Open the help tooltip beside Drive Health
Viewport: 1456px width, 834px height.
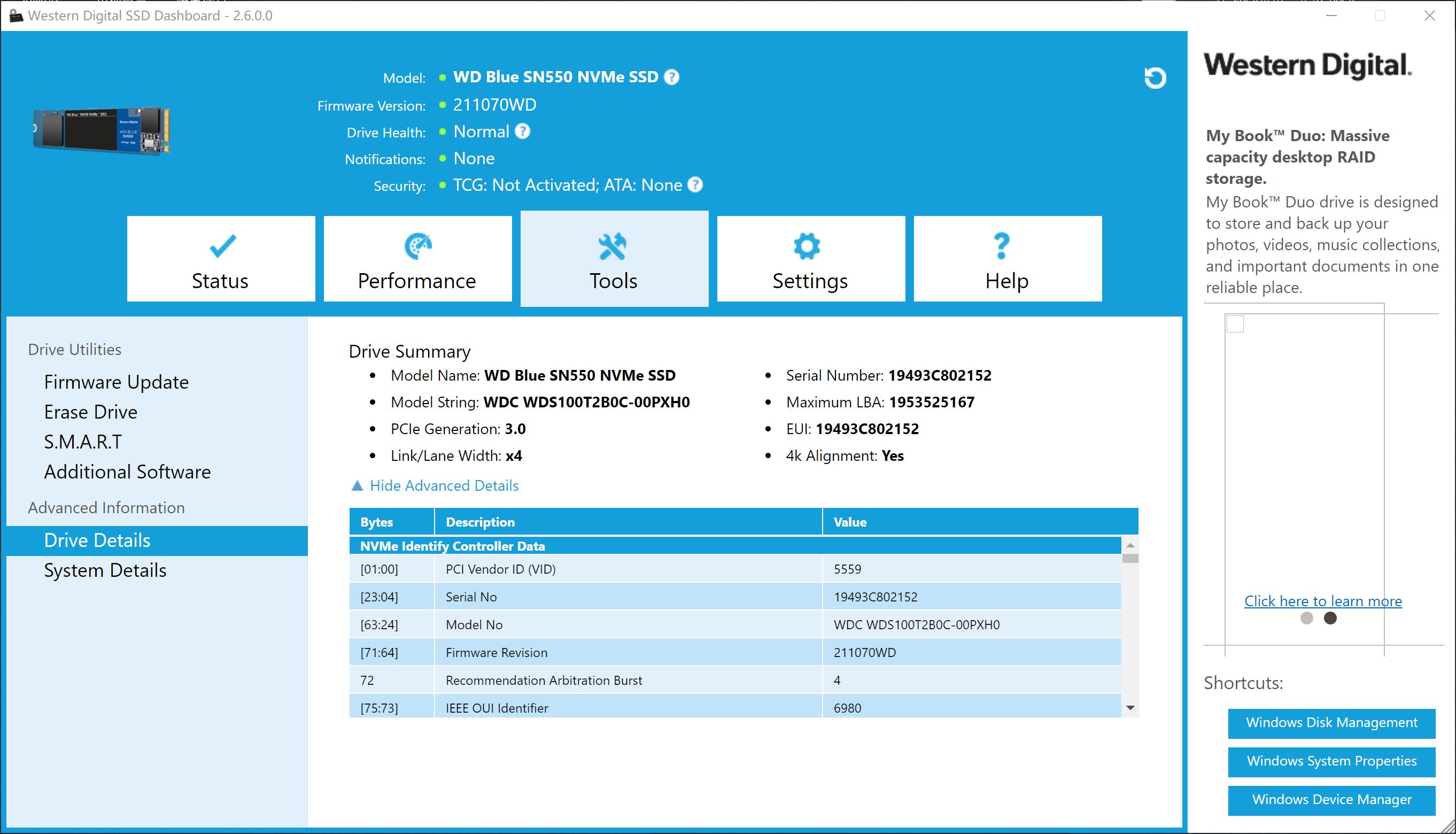(522, 131)
